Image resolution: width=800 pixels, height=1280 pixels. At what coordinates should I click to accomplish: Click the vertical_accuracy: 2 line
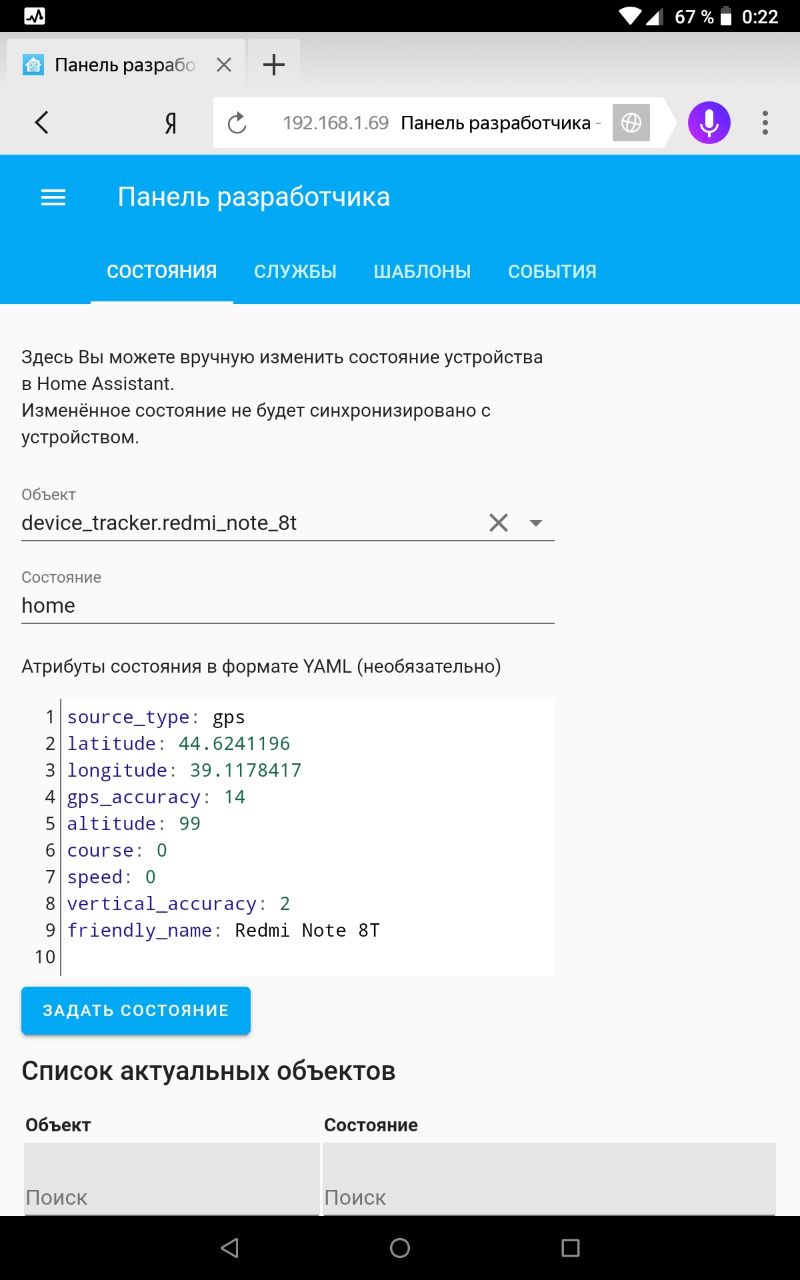pos(179,904)
